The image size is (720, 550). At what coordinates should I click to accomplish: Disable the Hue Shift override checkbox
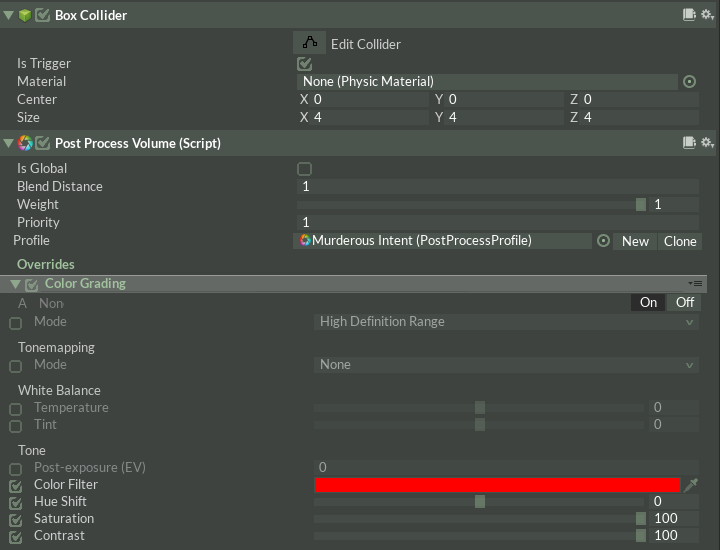[x=16, y=503]
